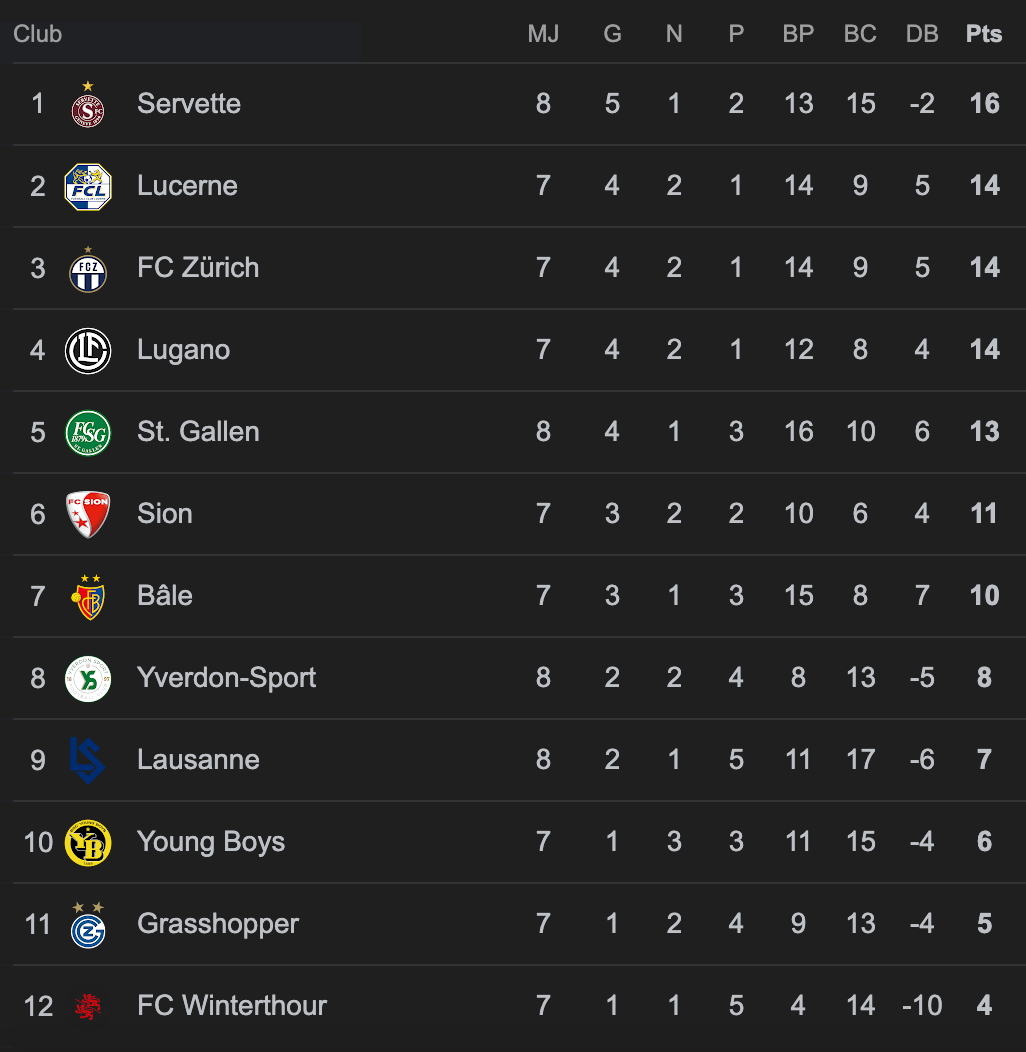This screenshot has height=1052, width=1026.
Task: Click the Lugano club logo
Action: (88, 351)
